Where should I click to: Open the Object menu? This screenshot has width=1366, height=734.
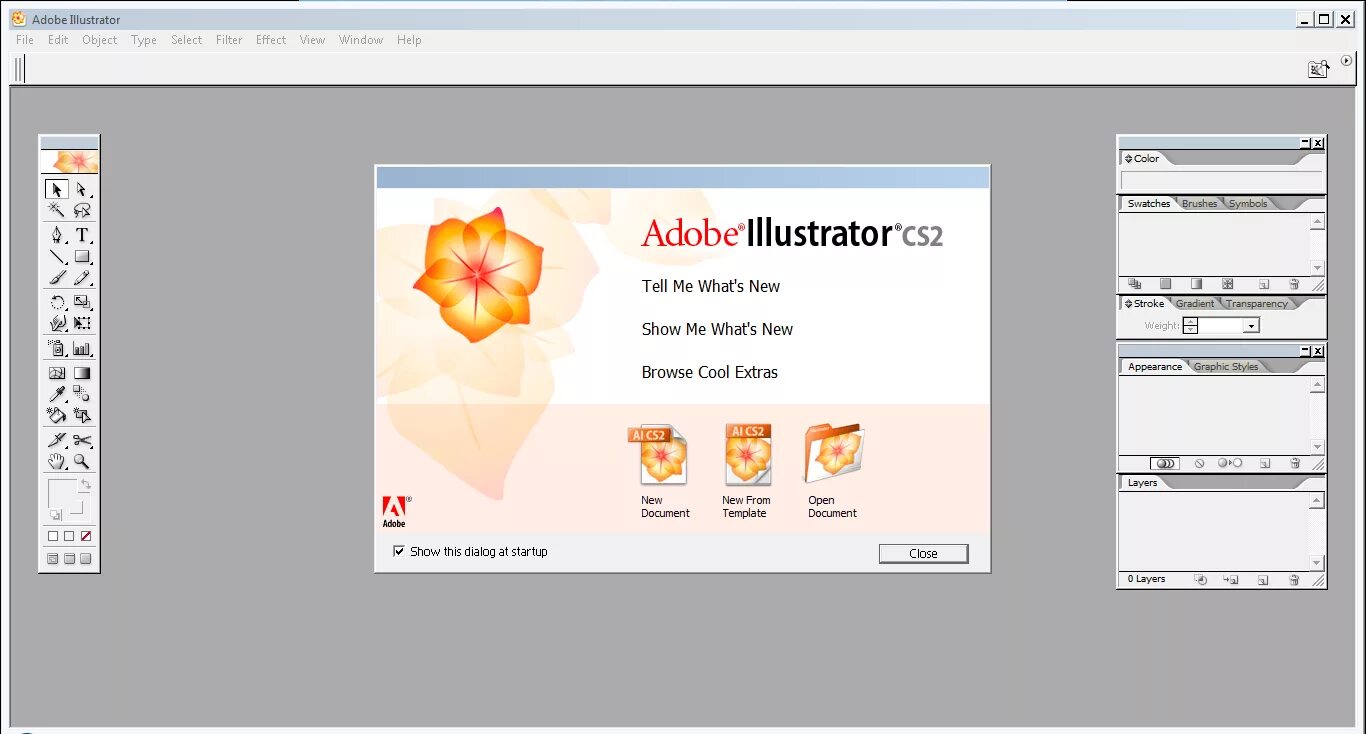coord(99,40)
